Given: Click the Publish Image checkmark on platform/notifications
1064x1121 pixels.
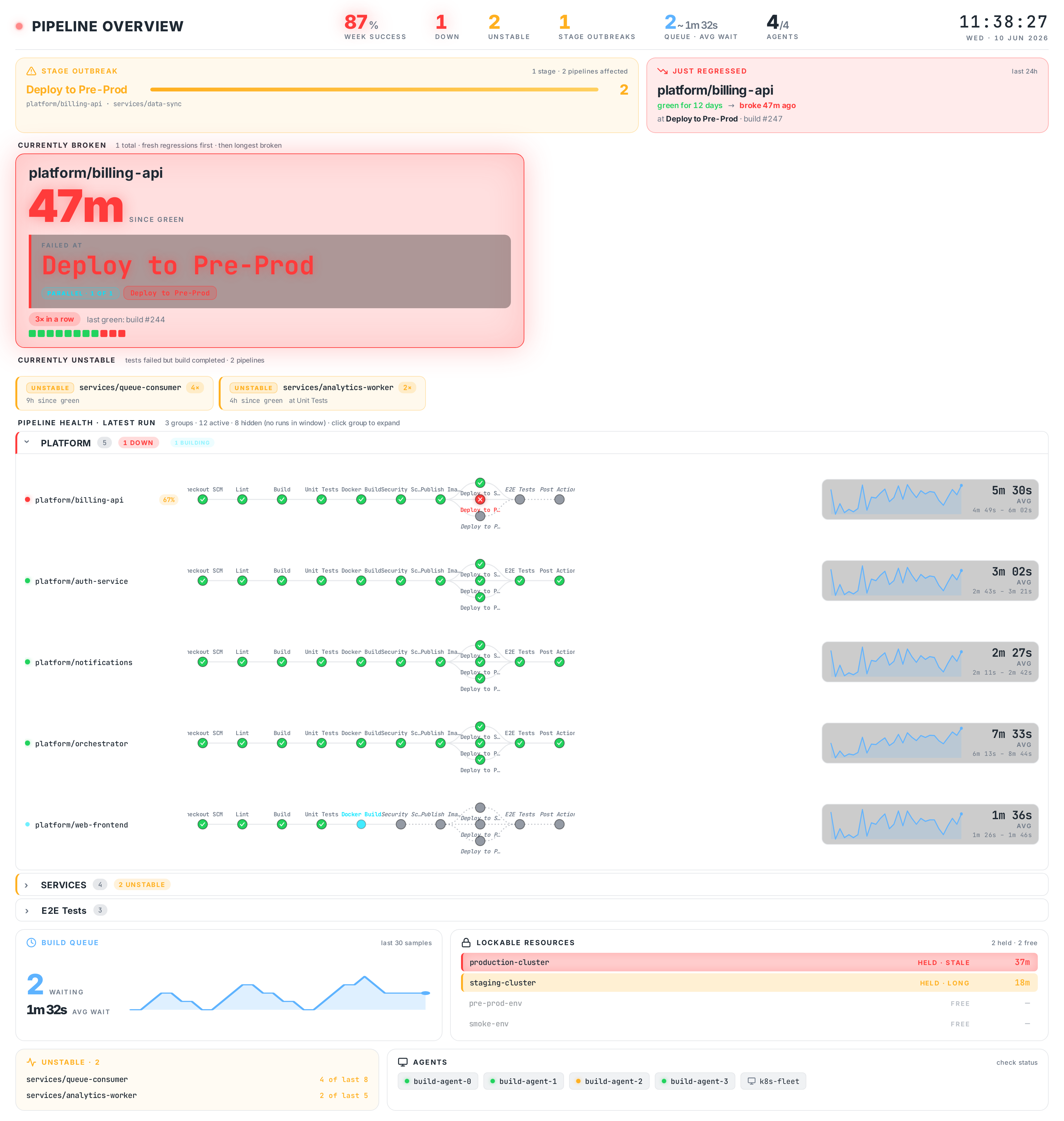Looking at the screenshot, I should tap(440, 662).
